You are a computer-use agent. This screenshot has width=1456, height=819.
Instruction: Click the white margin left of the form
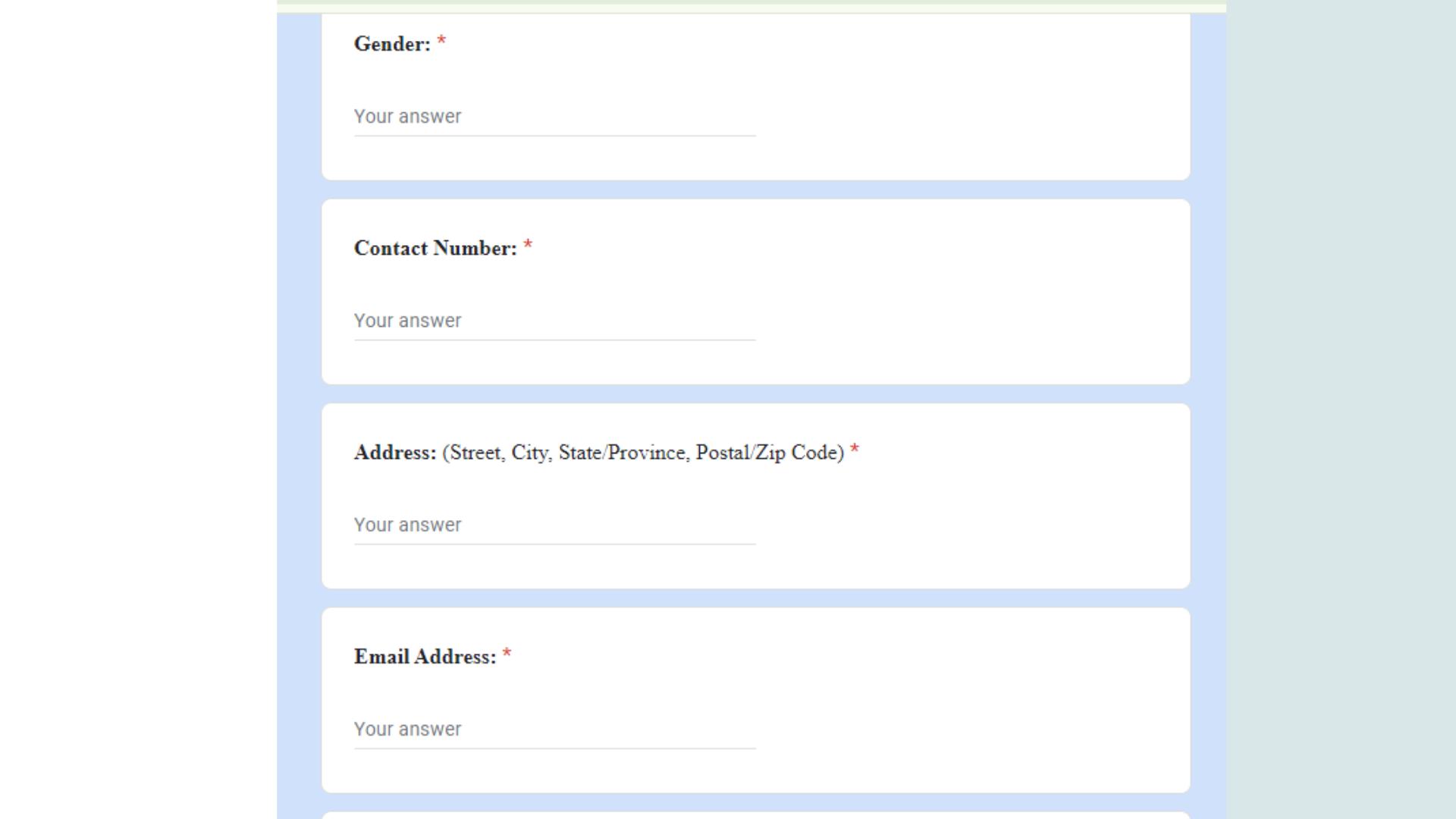click(136, 409)
